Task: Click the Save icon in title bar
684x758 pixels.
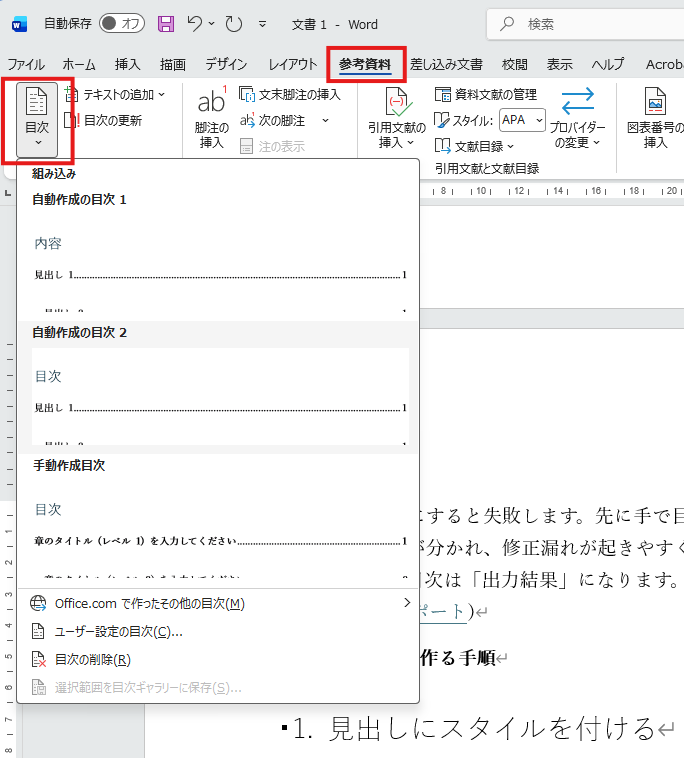Action: coord(166,23)
